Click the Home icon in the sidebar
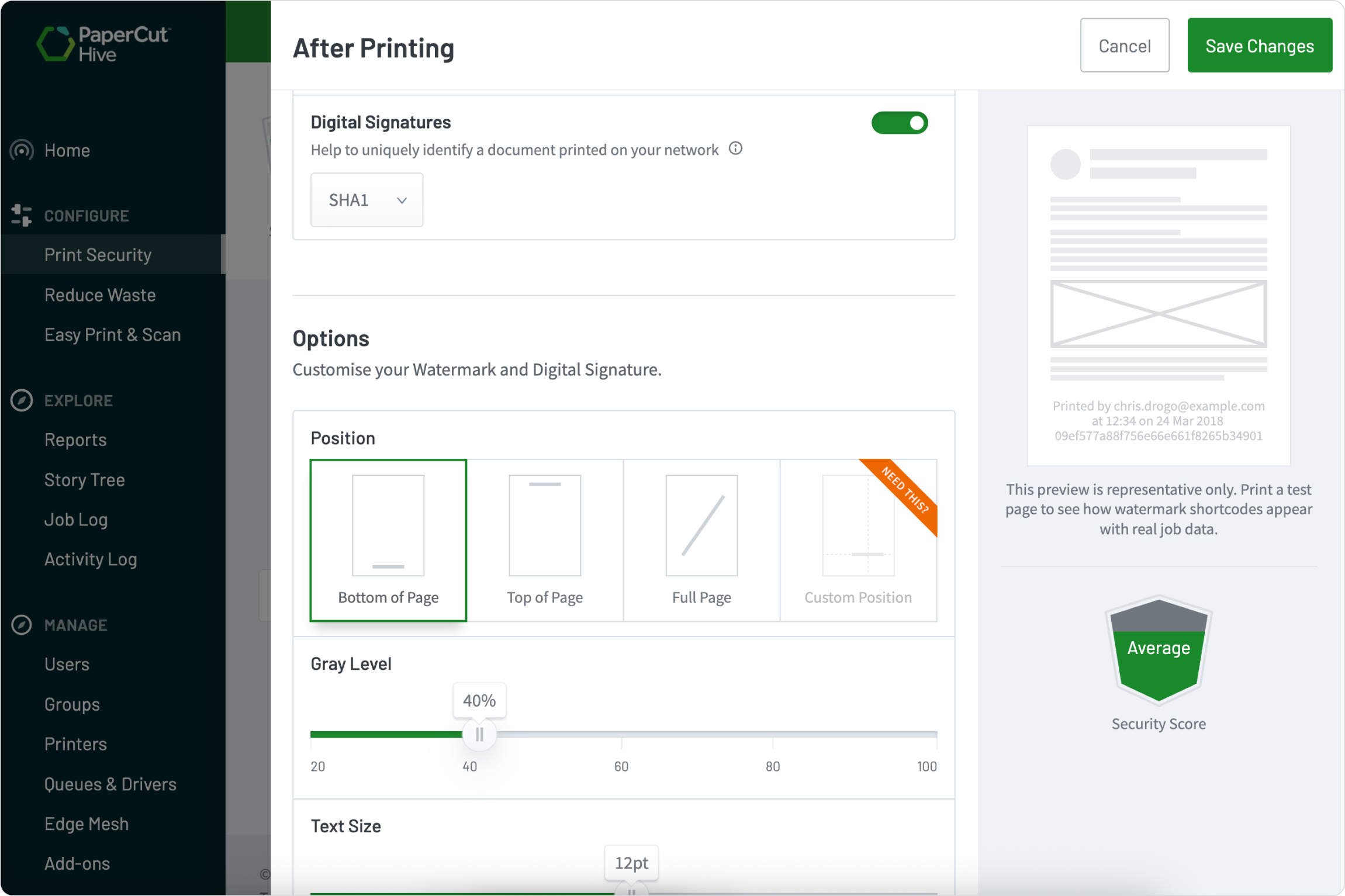 [21, 150]
